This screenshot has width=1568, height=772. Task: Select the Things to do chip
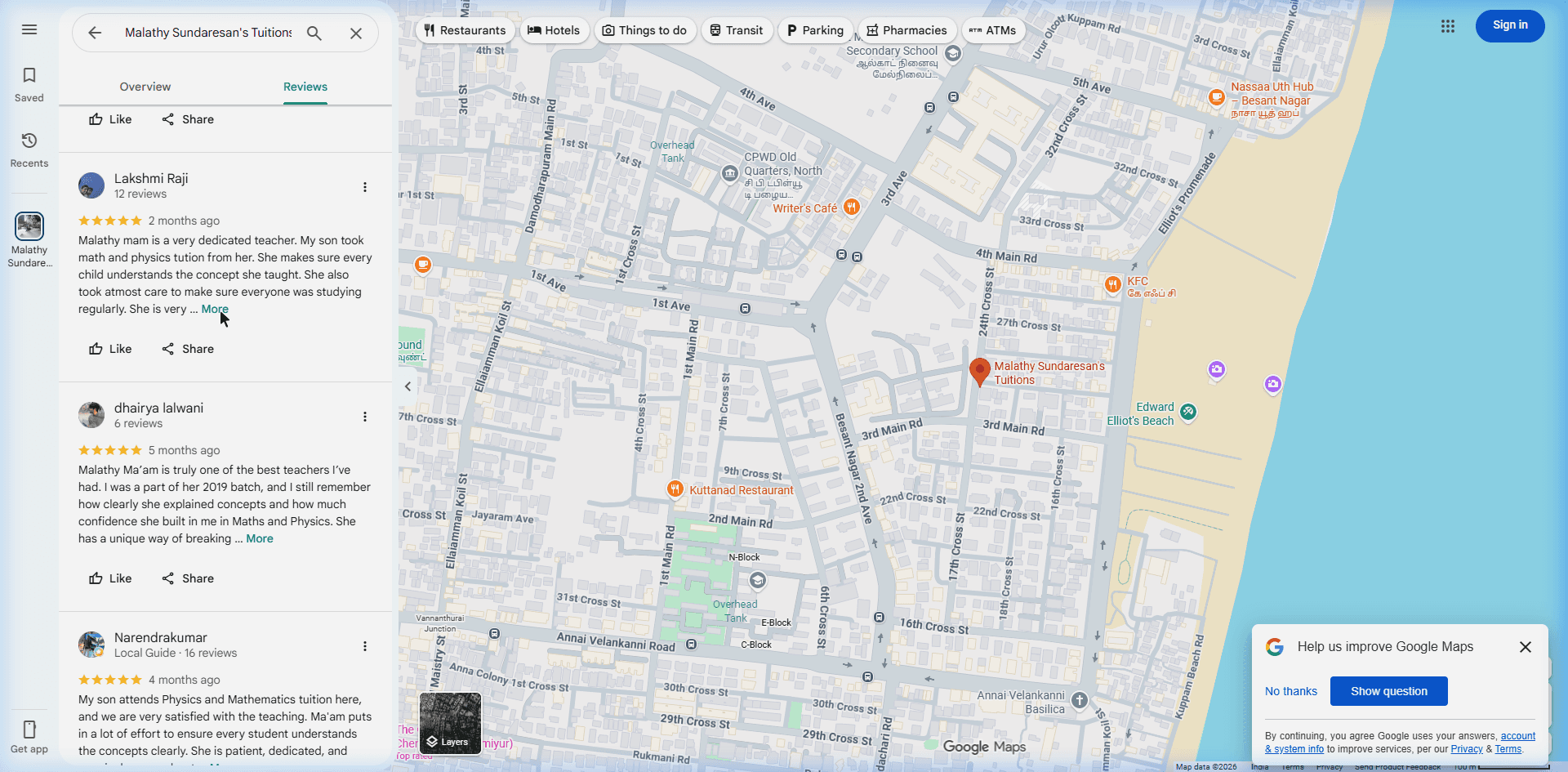[645, 30]
